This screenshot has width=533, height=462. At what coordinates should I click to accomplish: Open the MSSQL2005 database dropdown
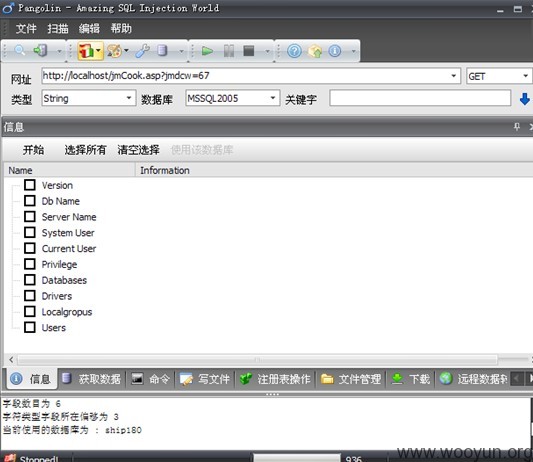point(273,98)
